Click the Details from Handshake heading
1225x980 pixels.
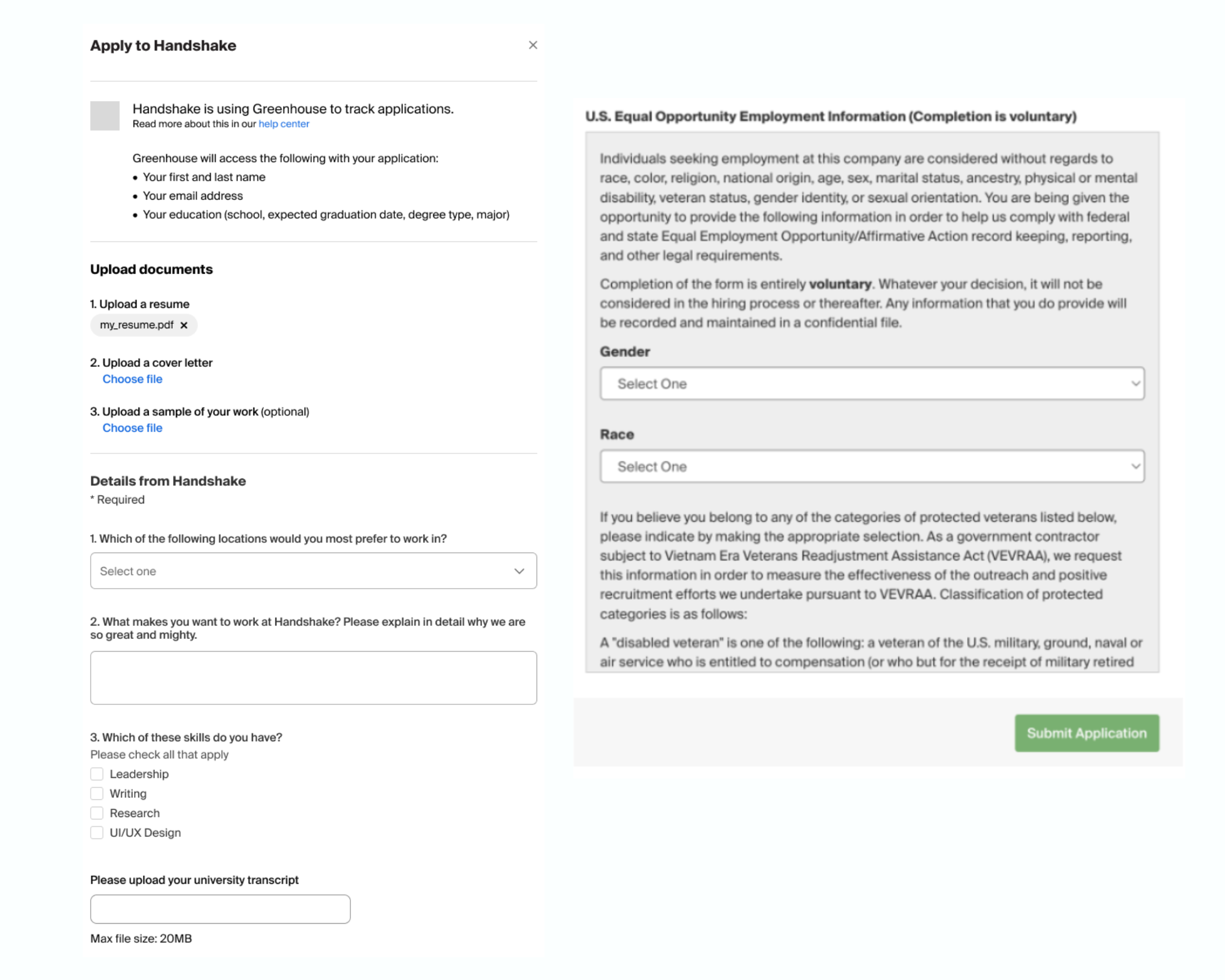point(168,481)
